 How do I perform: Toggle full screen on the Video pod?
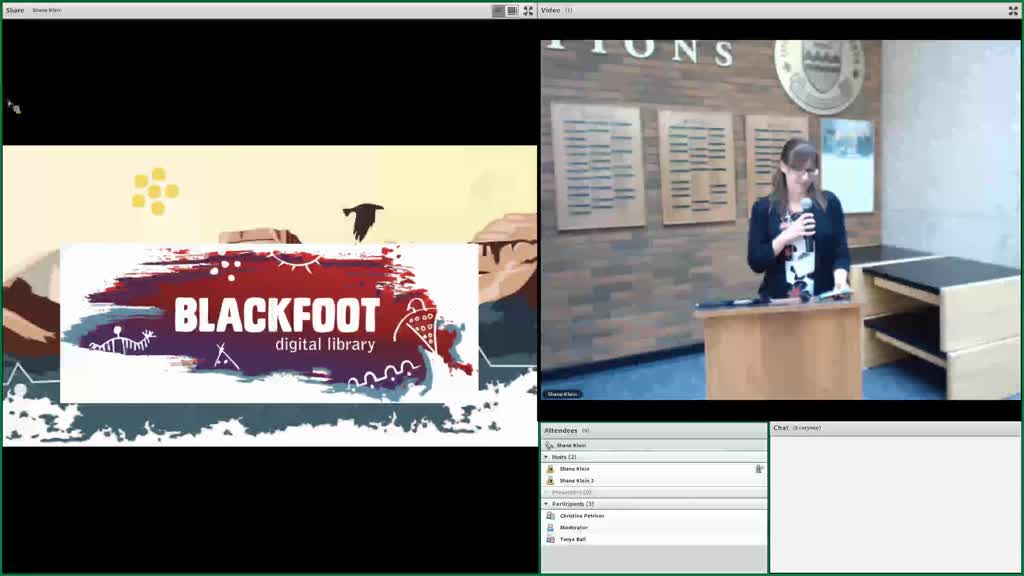[1013, 10]
